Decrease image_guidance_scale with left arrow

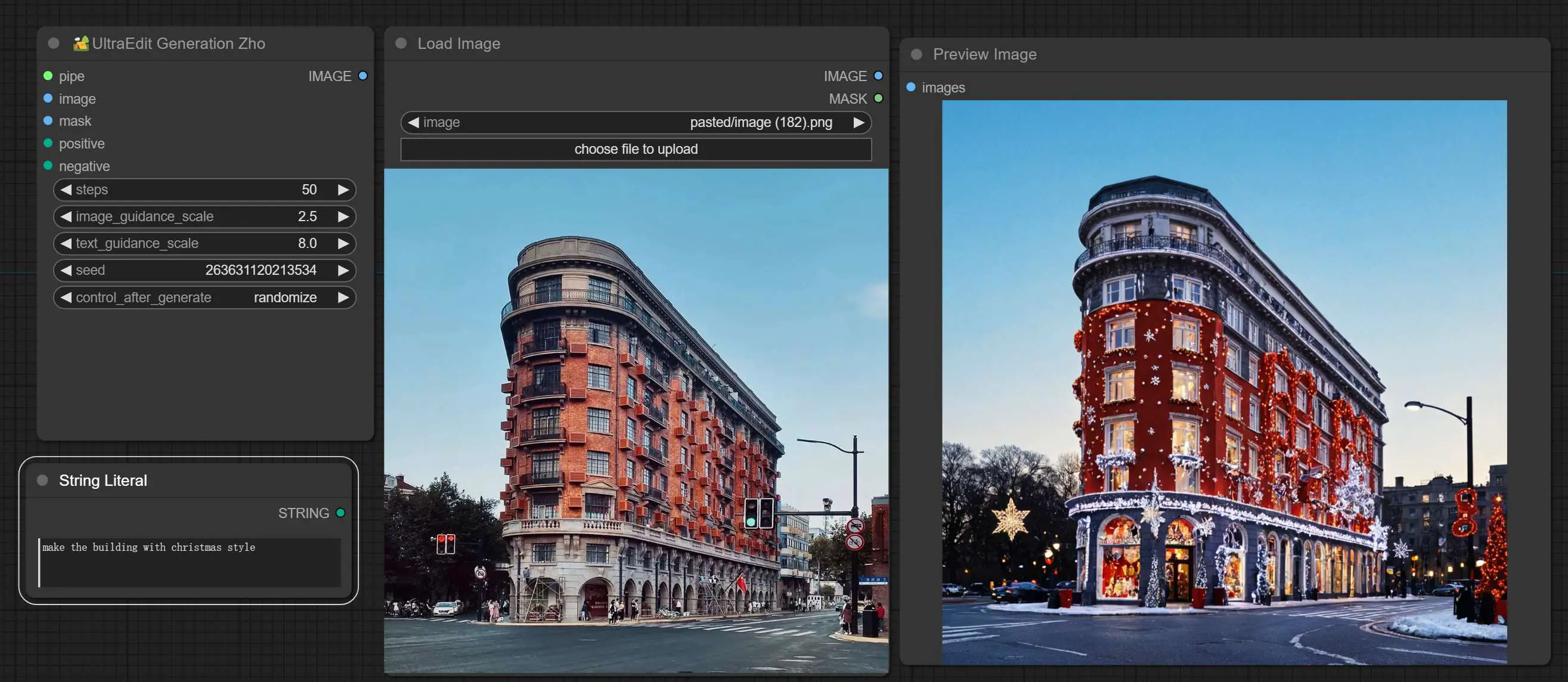coord(66,216)
